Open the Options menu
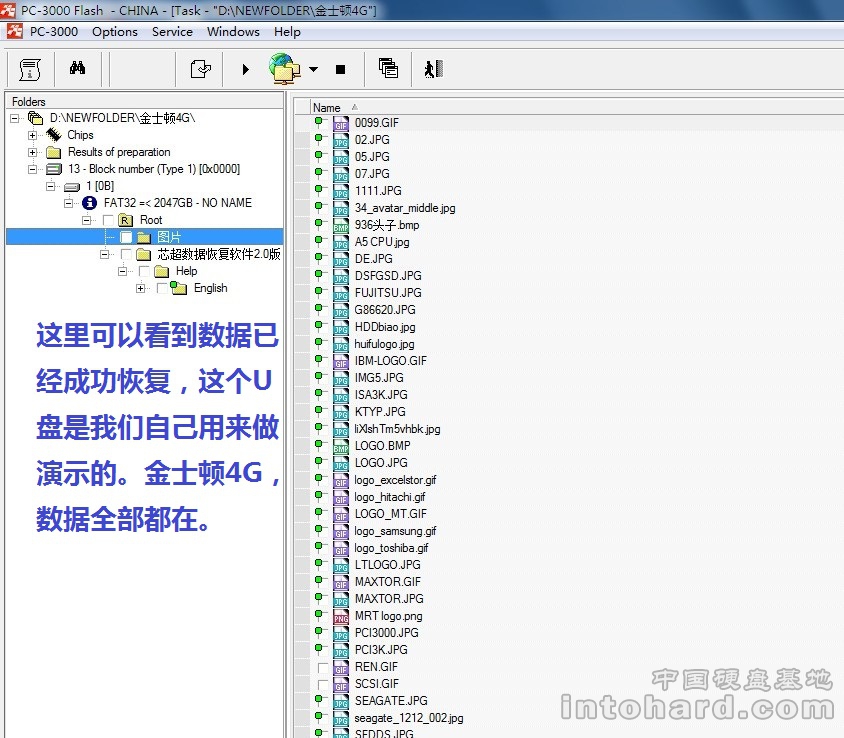Screen dimensions: 844x738 [115, 32]
